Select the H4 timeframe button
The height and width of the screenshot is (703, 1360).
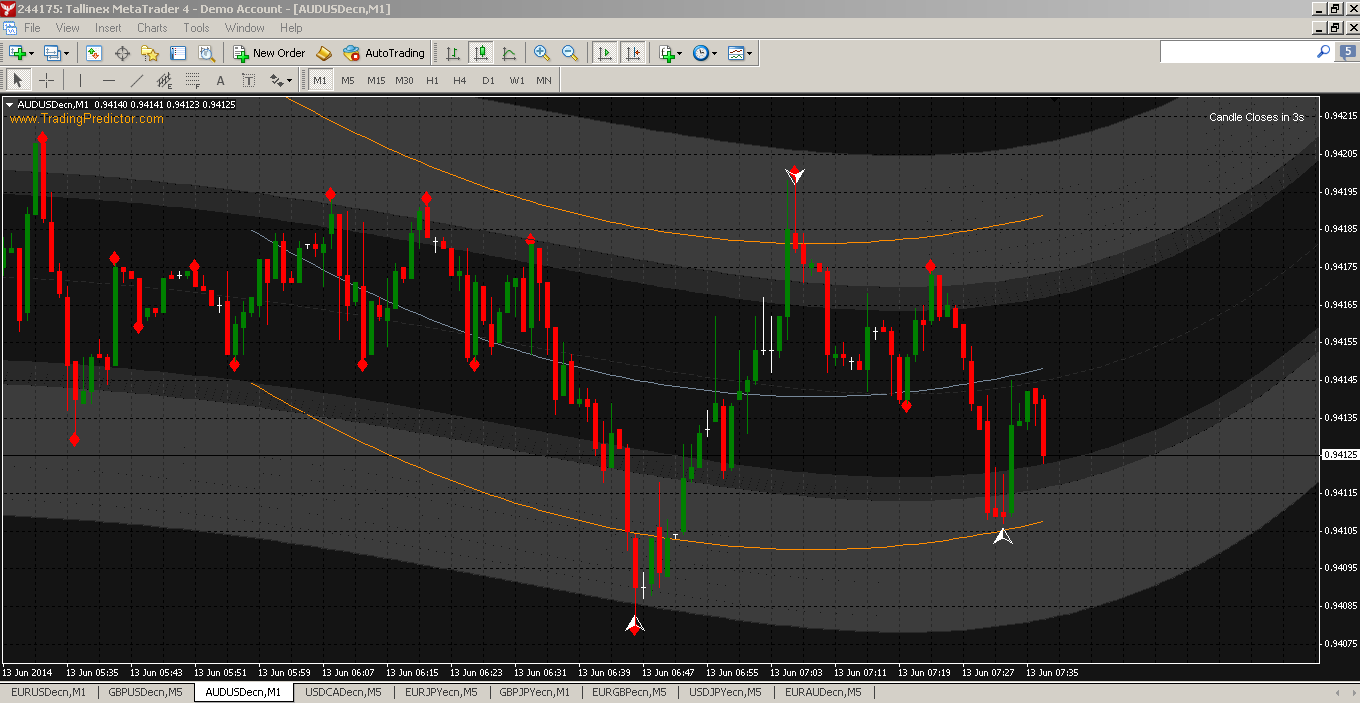(x=460, y=80)
